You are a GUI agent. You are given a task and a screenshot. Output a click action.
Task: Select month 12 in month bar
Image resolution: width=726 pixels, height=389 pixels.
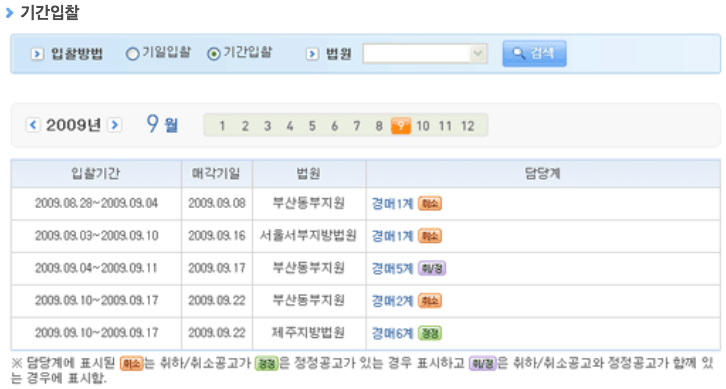468,126
